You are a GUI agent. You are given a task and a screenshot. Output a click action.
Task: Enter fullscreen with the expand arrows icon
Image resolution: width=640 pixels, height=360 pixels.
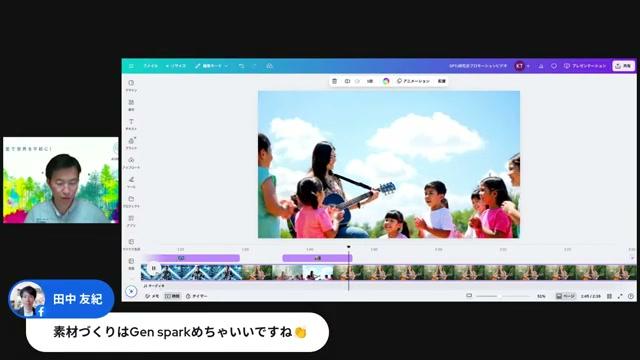pyautogui.click(x=620, y=296)
